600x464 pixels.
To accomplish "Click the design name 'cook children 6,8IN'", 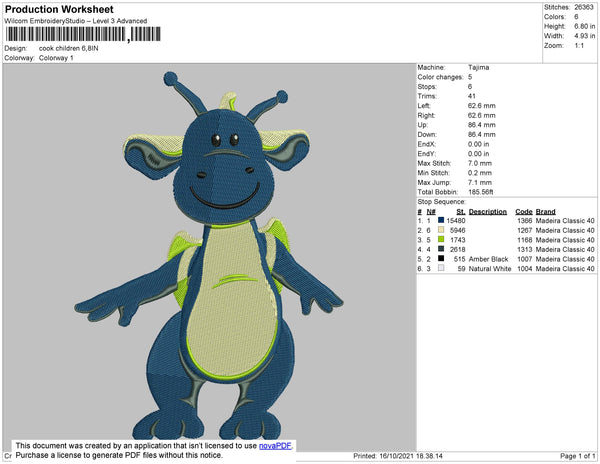I will [x=72, y=48].
